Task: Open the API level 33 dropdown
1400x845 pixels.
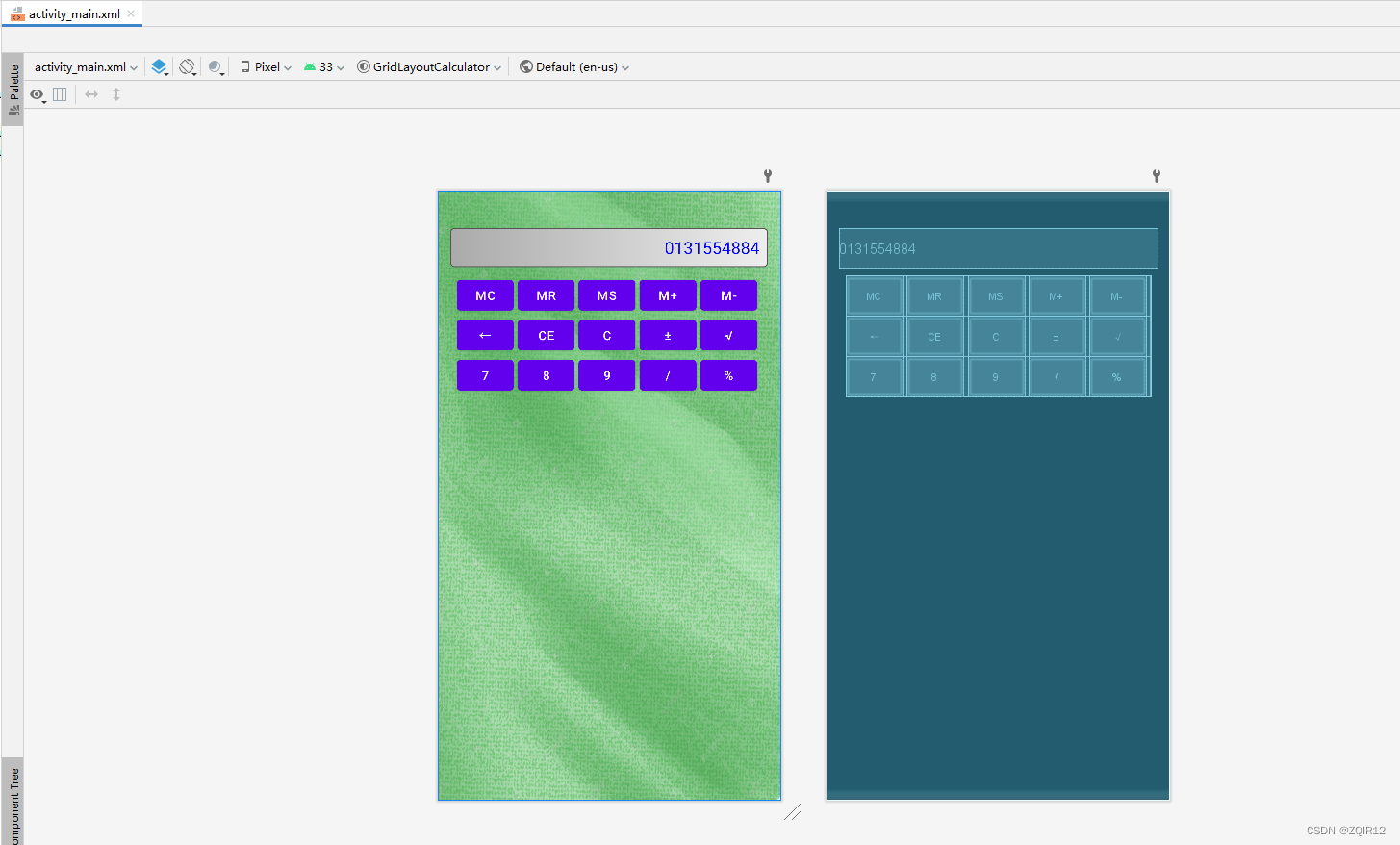Action: [324, 67]
